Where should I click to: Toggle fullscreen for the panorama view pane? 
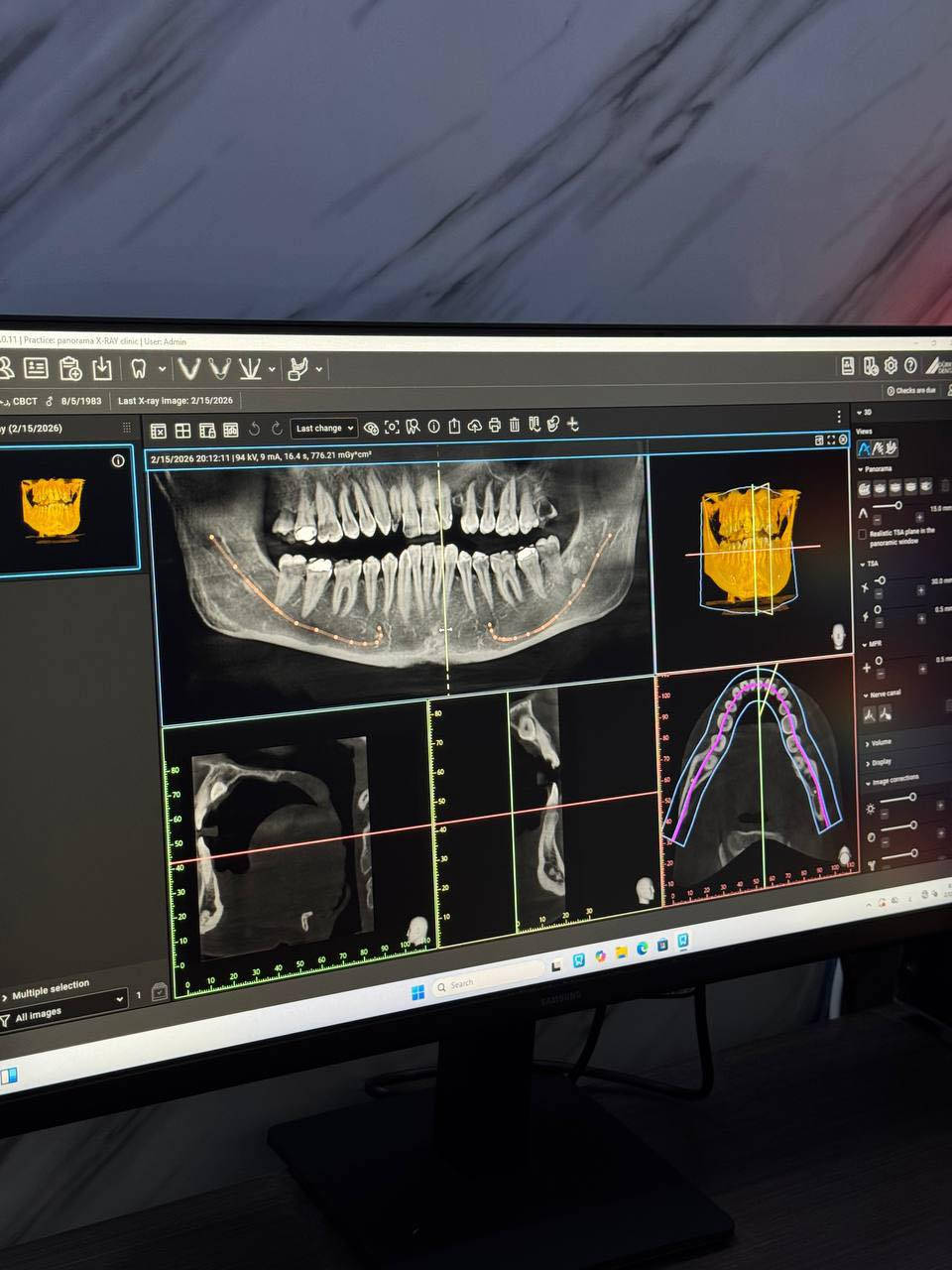[x=831, y=440]
